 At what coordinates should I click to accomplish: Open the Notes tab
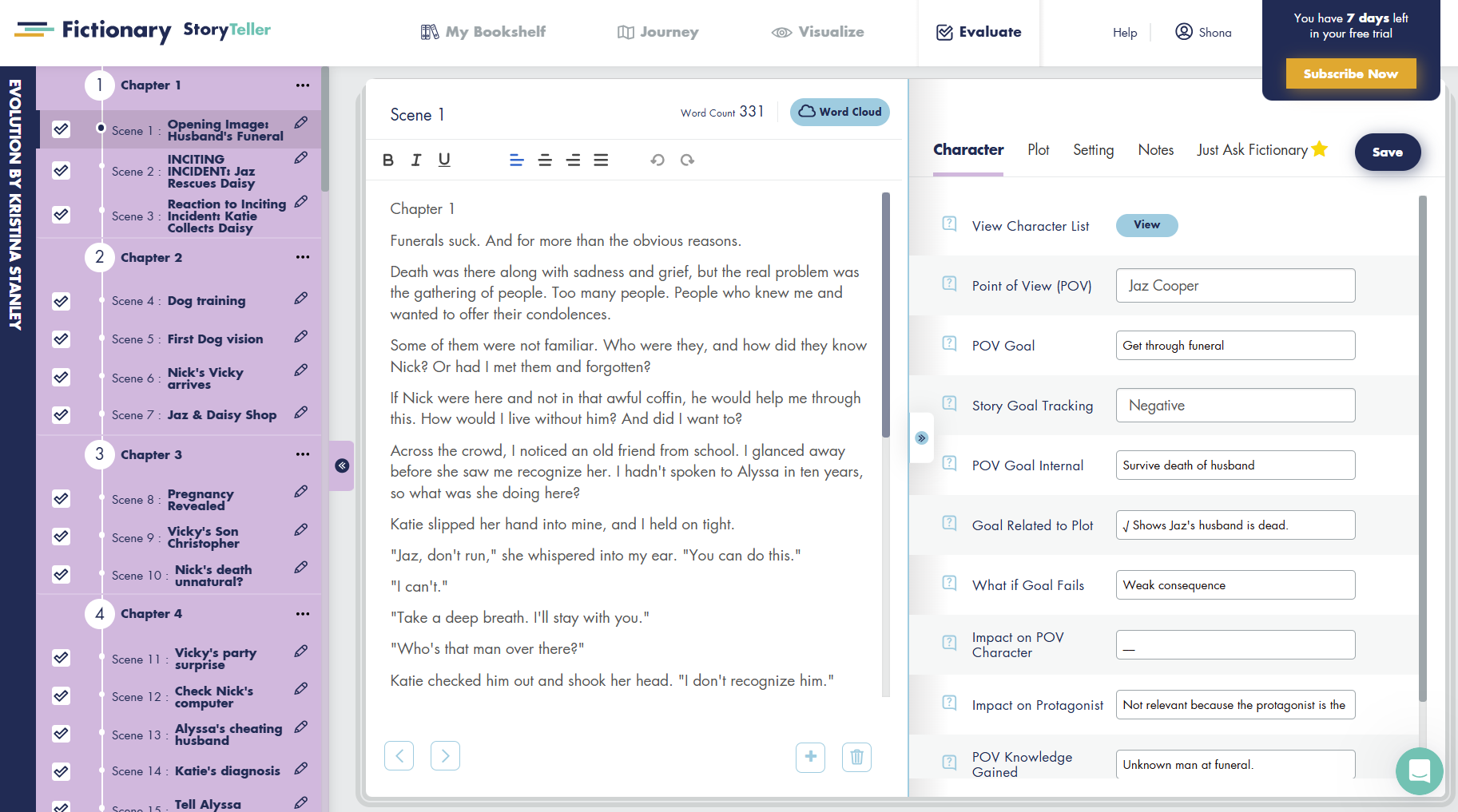click(x=1155, y=150)
